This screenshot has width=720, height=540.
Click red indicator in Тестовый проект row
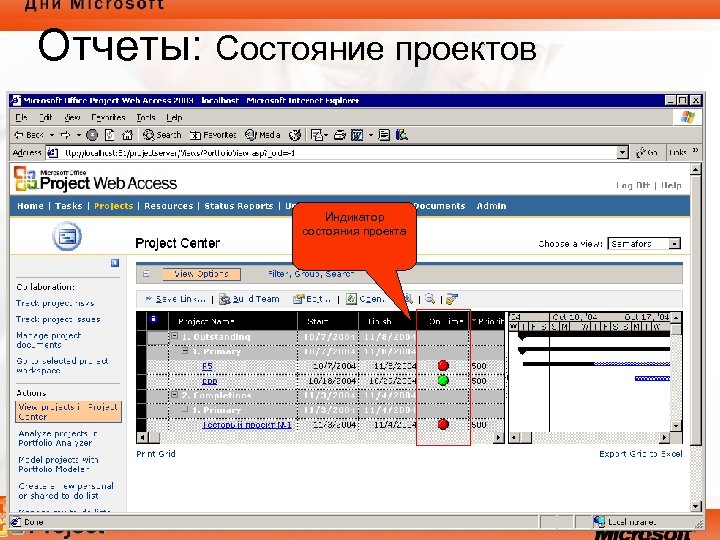(x=443, y=424)
